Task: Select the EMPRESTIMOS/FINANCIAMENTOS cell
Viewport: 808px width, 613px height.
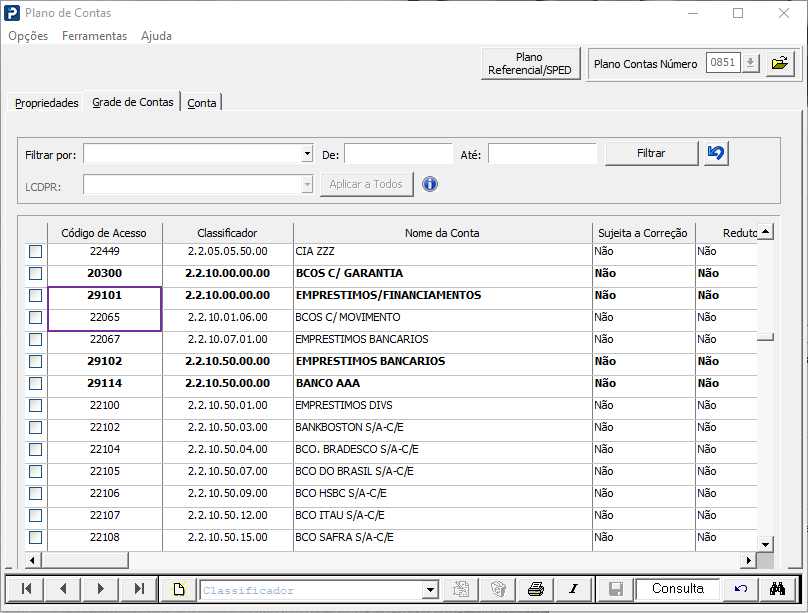Action: tap(442, 296)
